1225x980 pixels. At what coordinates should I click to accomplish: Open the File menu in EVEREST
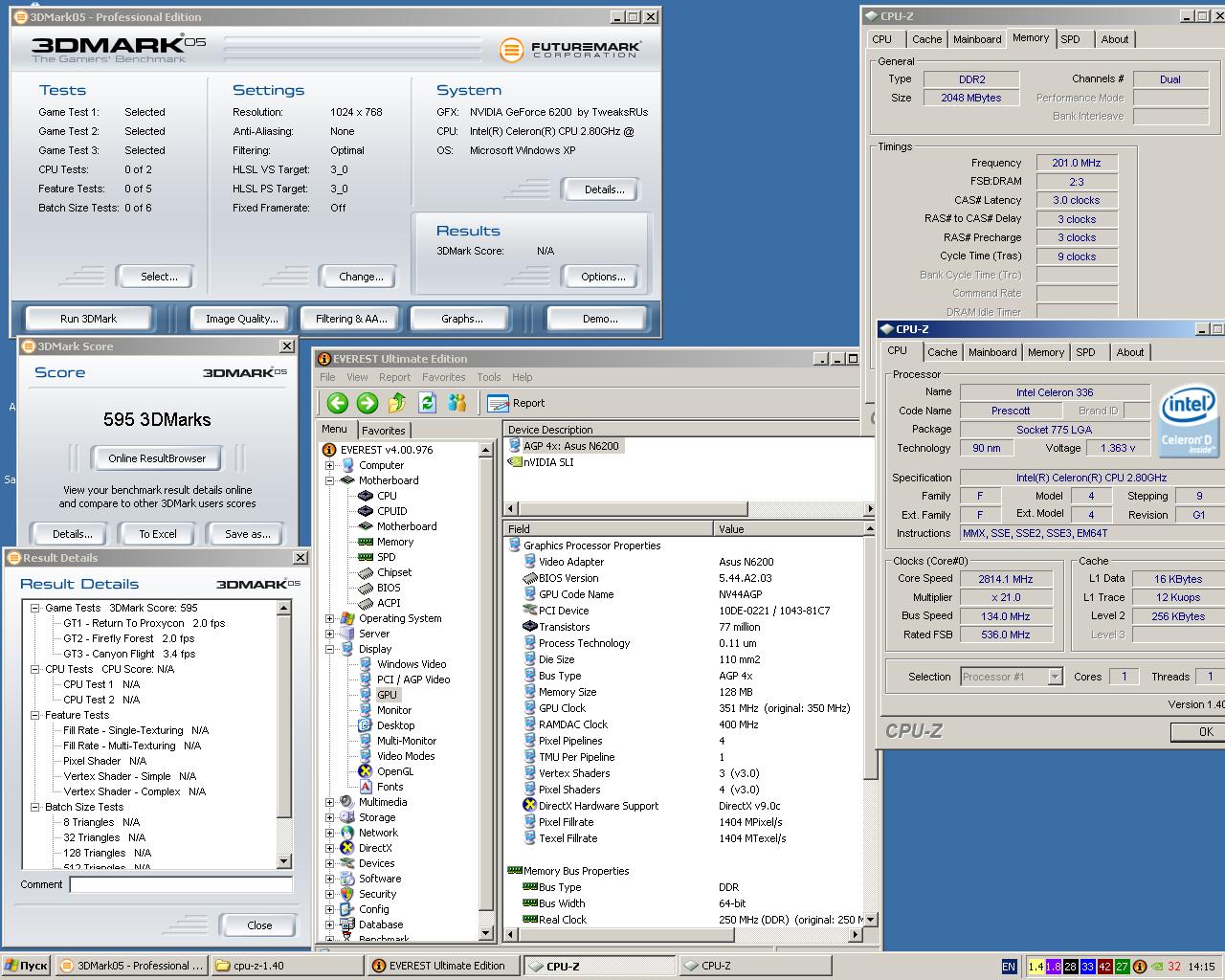[x=327, y=377]
